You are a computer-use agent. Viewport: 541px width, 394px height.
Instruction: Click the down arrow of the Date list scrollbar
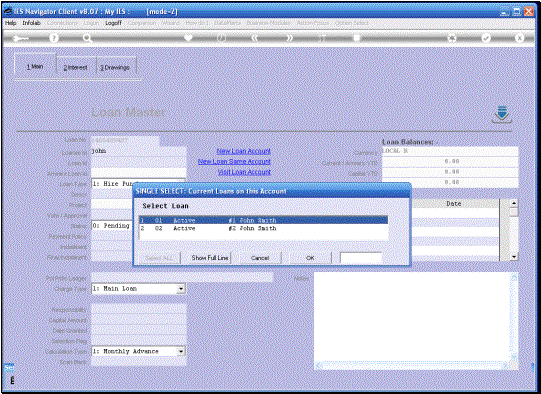click(514, 257)
